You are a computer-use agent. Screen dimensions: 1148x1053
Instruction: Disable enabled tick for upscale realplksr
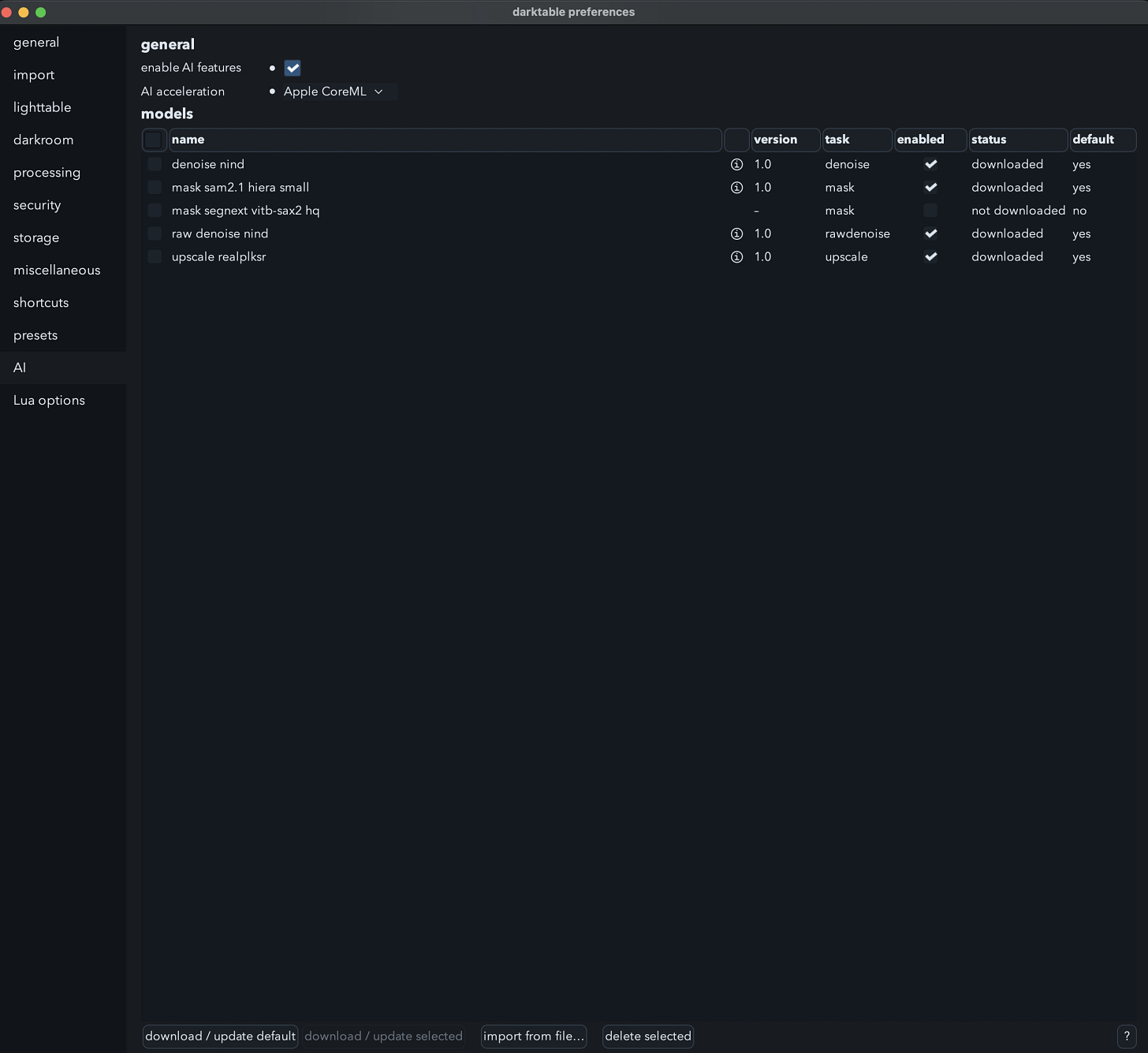pos(930,257)
